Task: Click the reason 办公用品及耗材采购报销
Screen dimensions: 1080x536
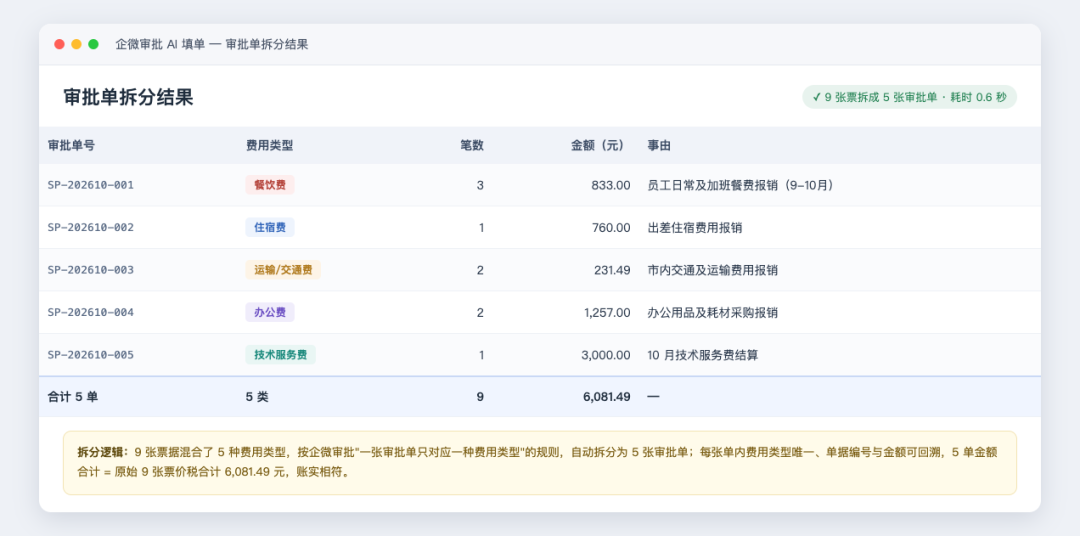Action: 713,312
